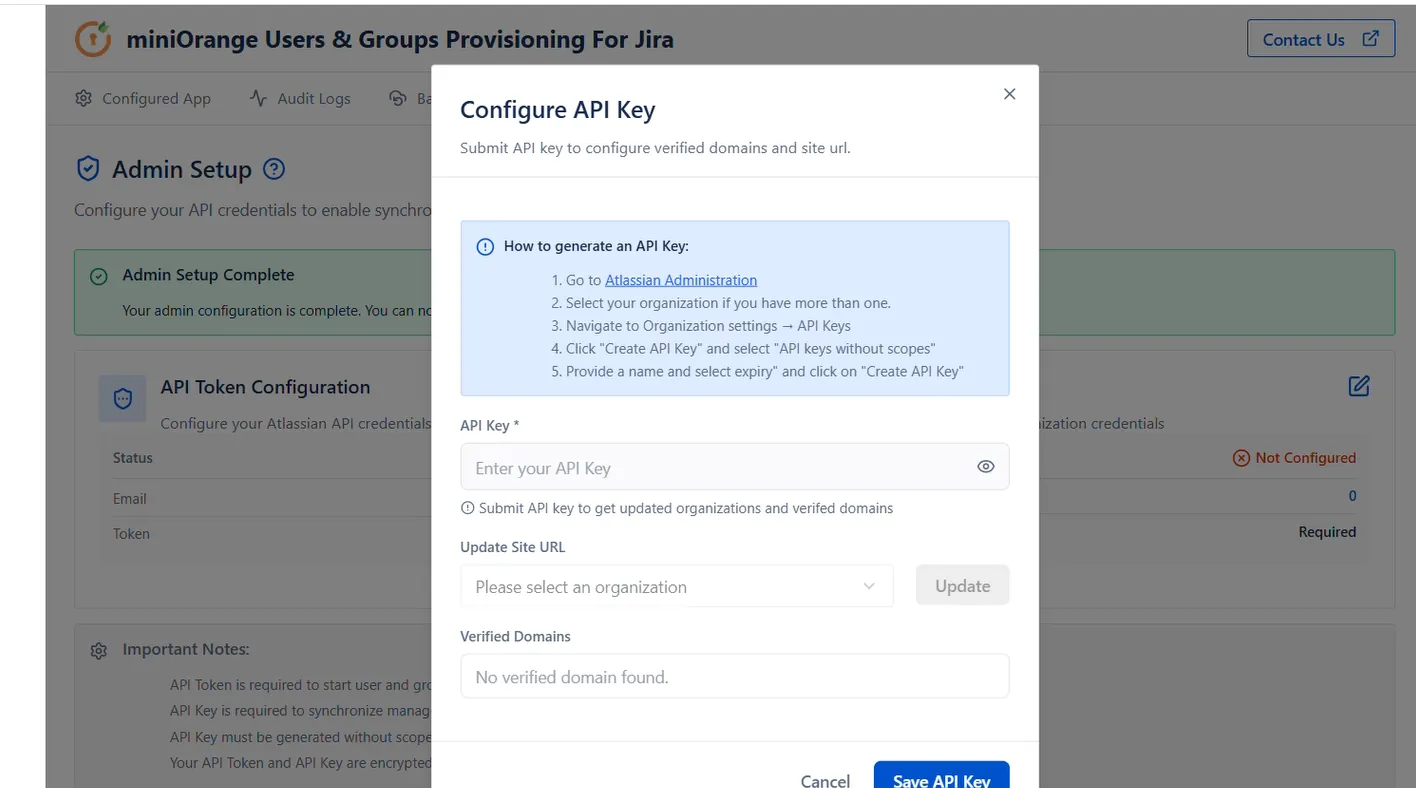Click the Required text on the right card
The height and width of the screenshot is (788, 1416).
(1327, 532)
